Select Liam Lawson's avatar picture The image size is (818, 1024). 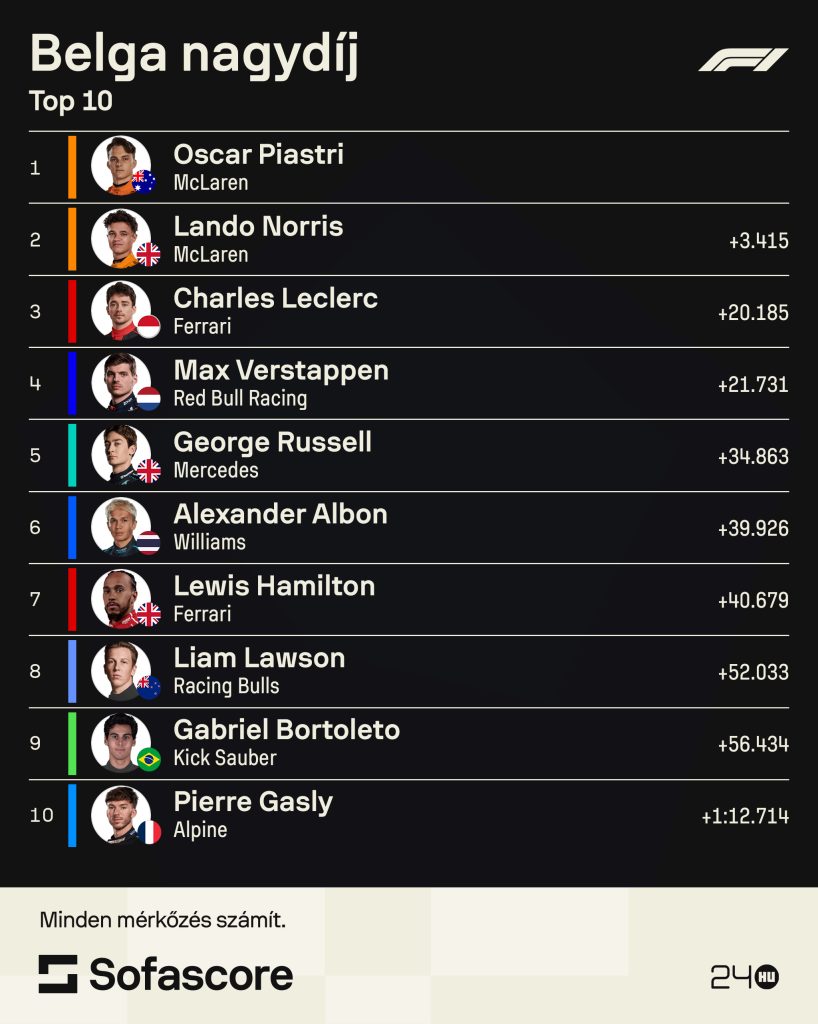coord(120,671)
